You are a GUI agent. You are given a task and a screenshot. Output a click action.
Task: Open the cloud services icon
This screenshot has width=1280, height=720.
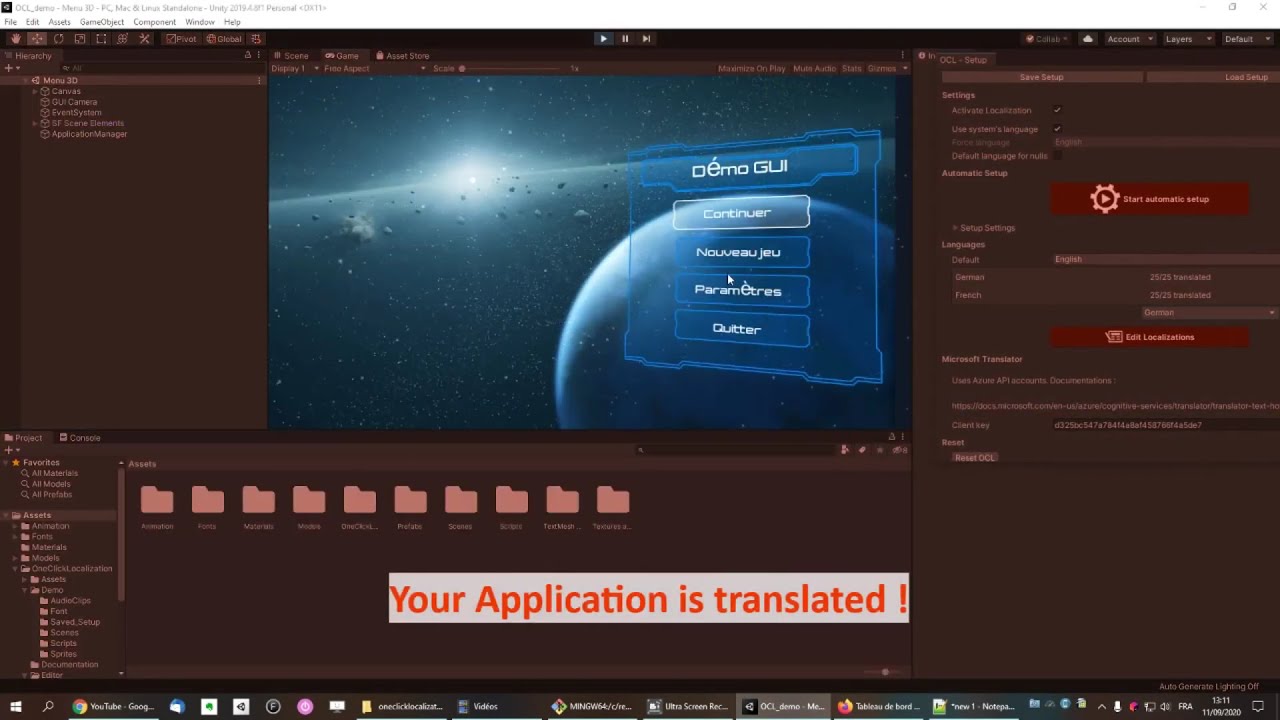click(1088, 39)
